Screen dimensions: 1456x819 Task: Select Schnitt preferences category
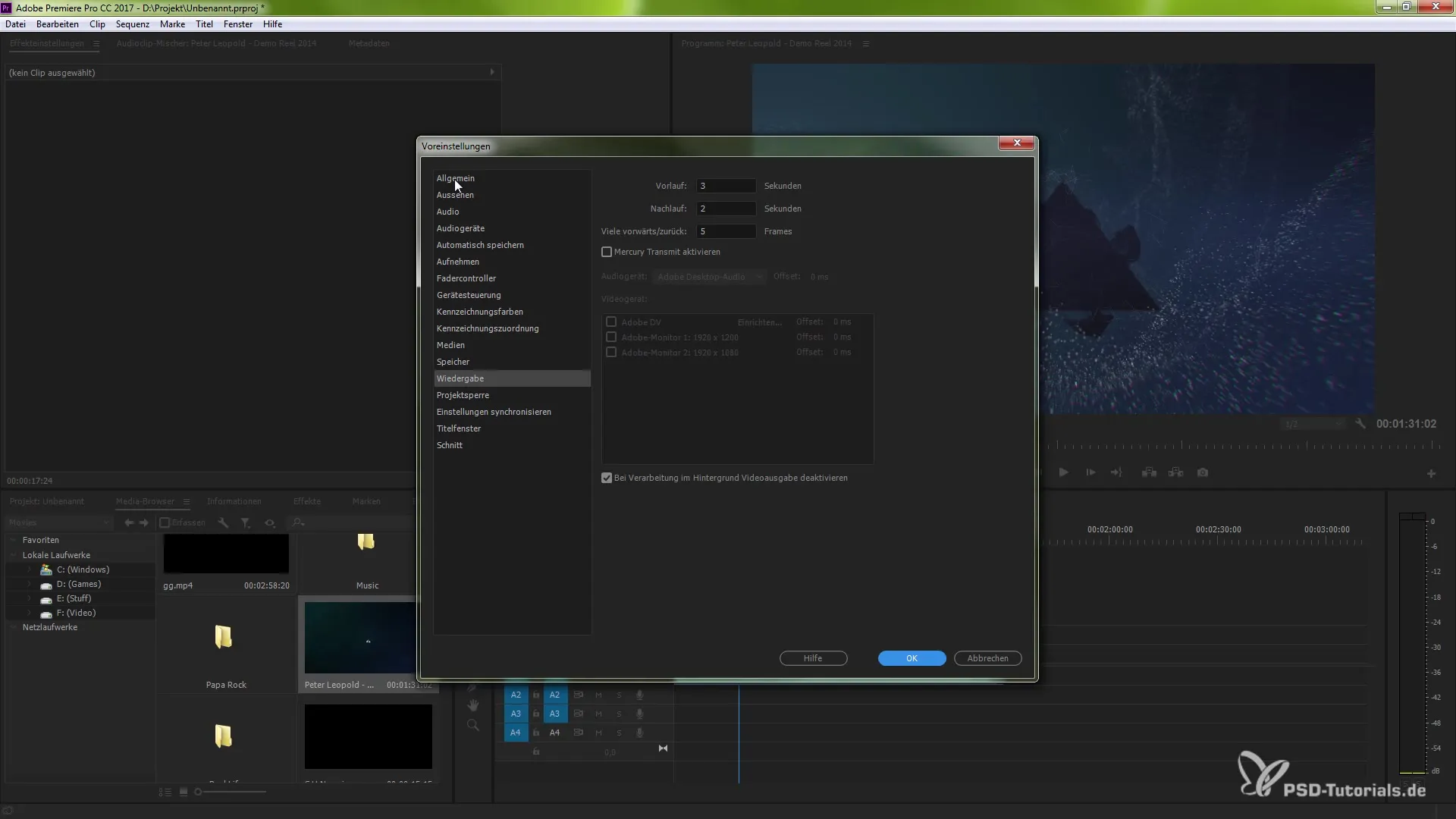(512, 445)
